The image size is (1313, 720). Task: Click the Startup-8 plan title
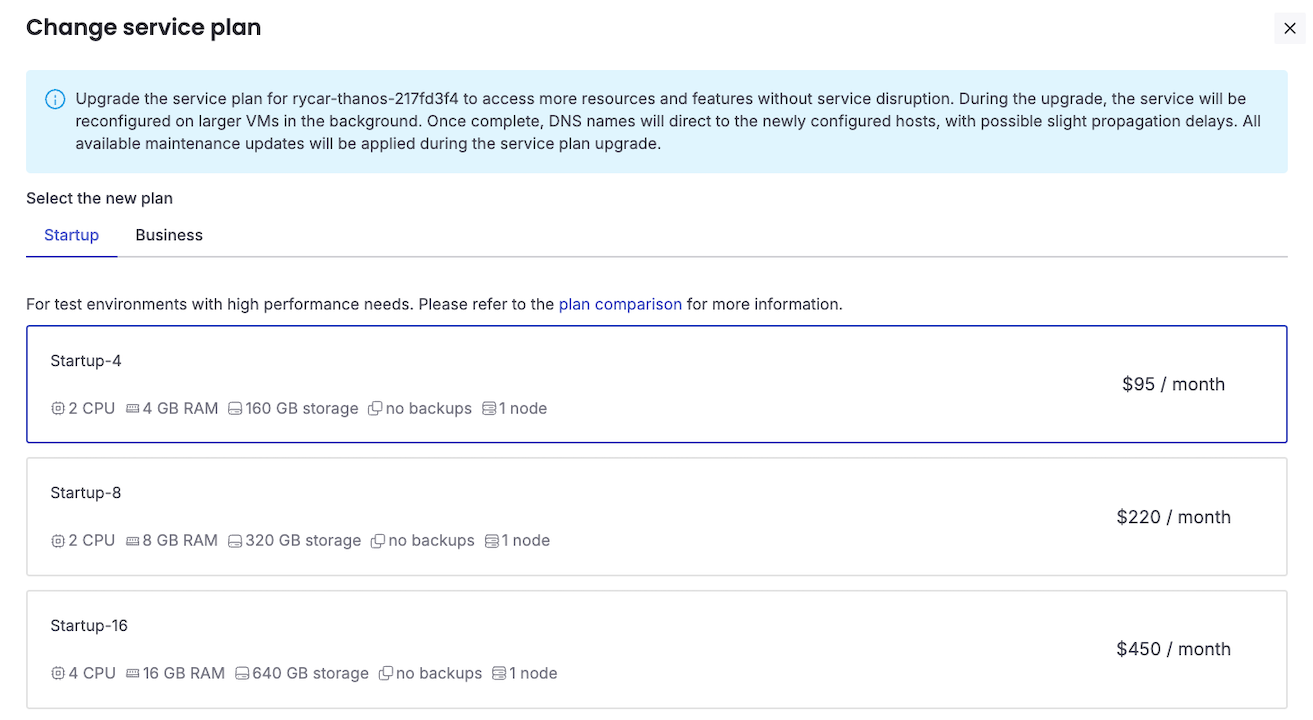tap(86, 492)
